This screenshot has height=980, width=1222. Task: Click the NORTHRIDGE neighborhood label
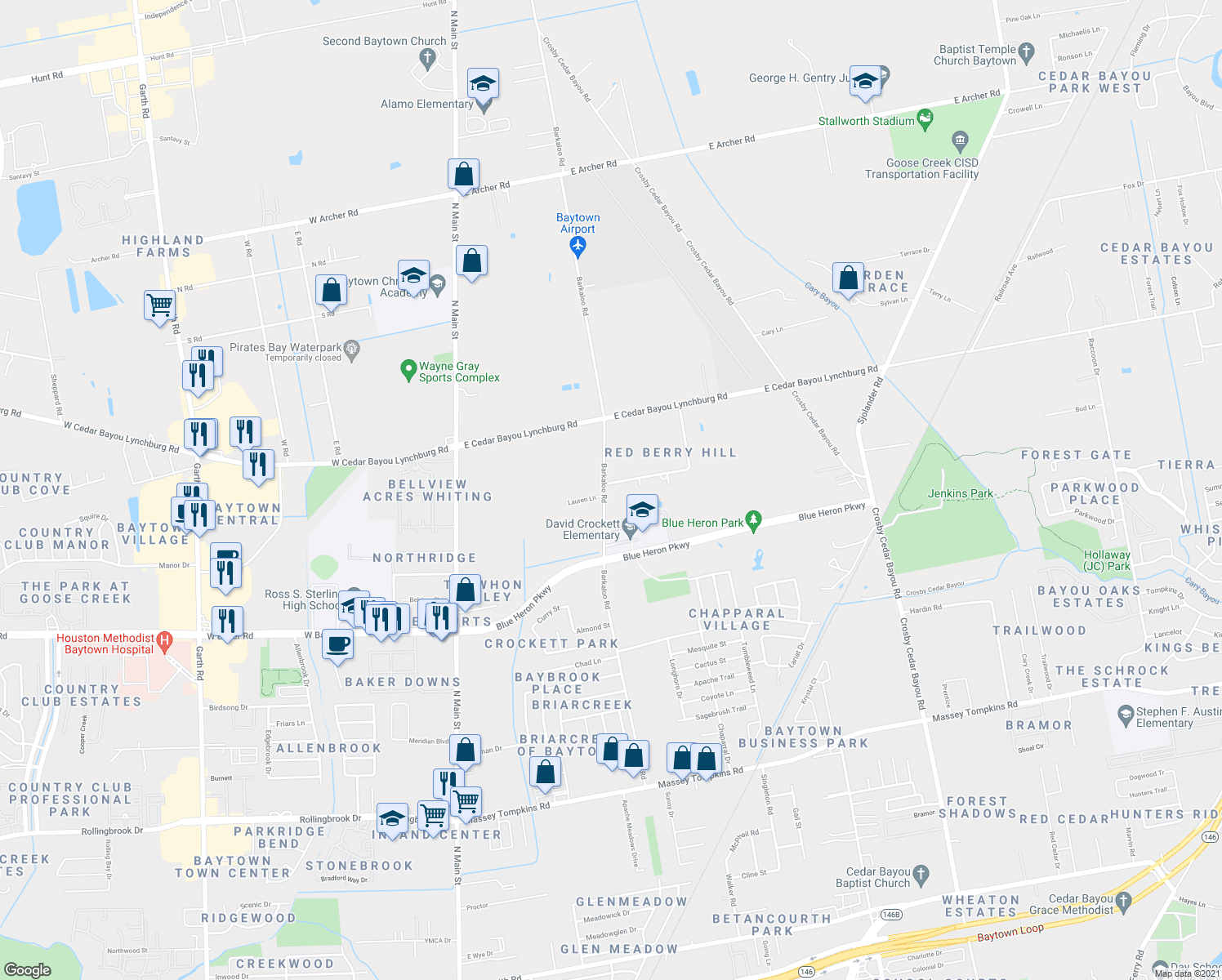pyautogui.click(x=425, y=558)
